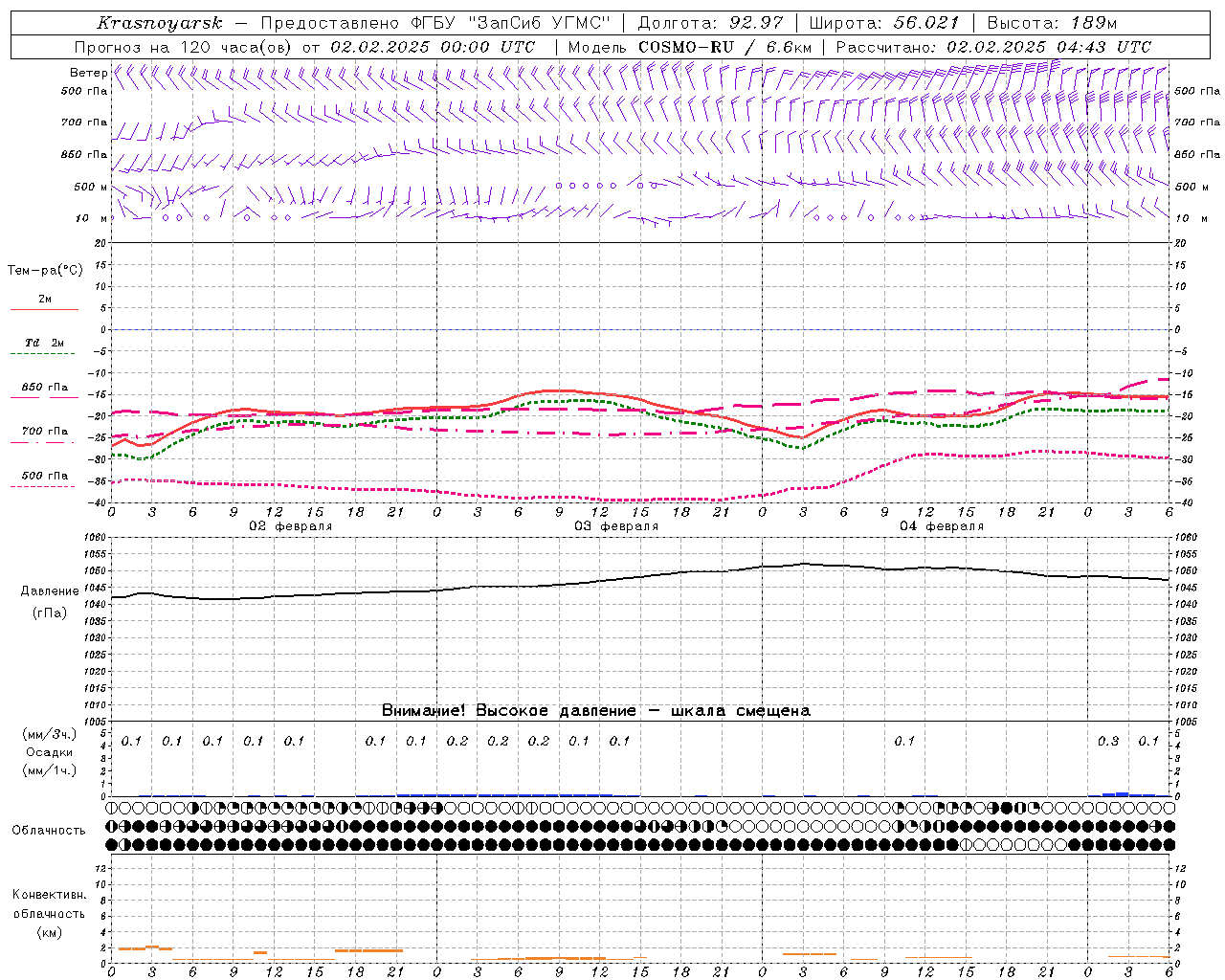This screenshot has width=1225, height=980.
Task: Click the '0.3' precipitation value
Action: (x=1108, y=742)
